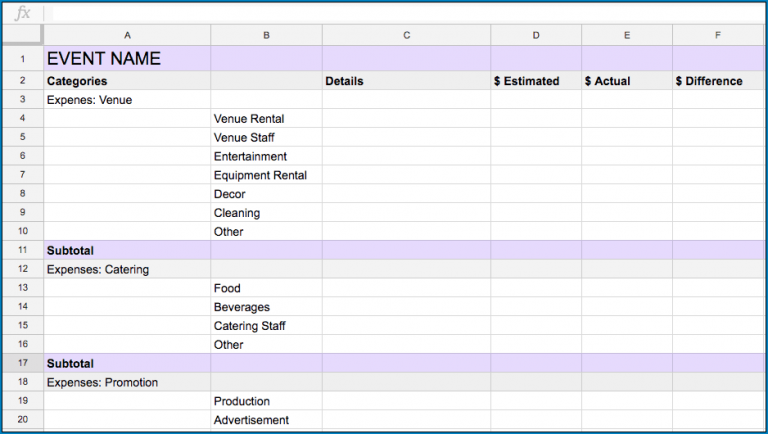Select the $ Estimated header cell
The height and width of the screenshot is (434, 768).
coord(535,81)
